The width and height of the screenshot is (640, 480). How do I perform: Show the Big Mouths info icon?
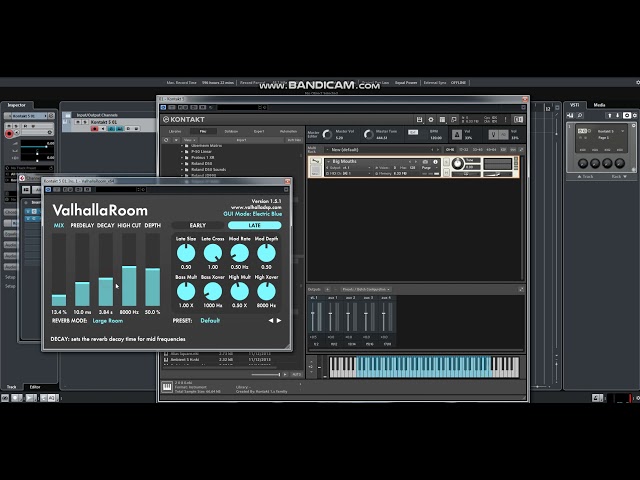point(435,162)
